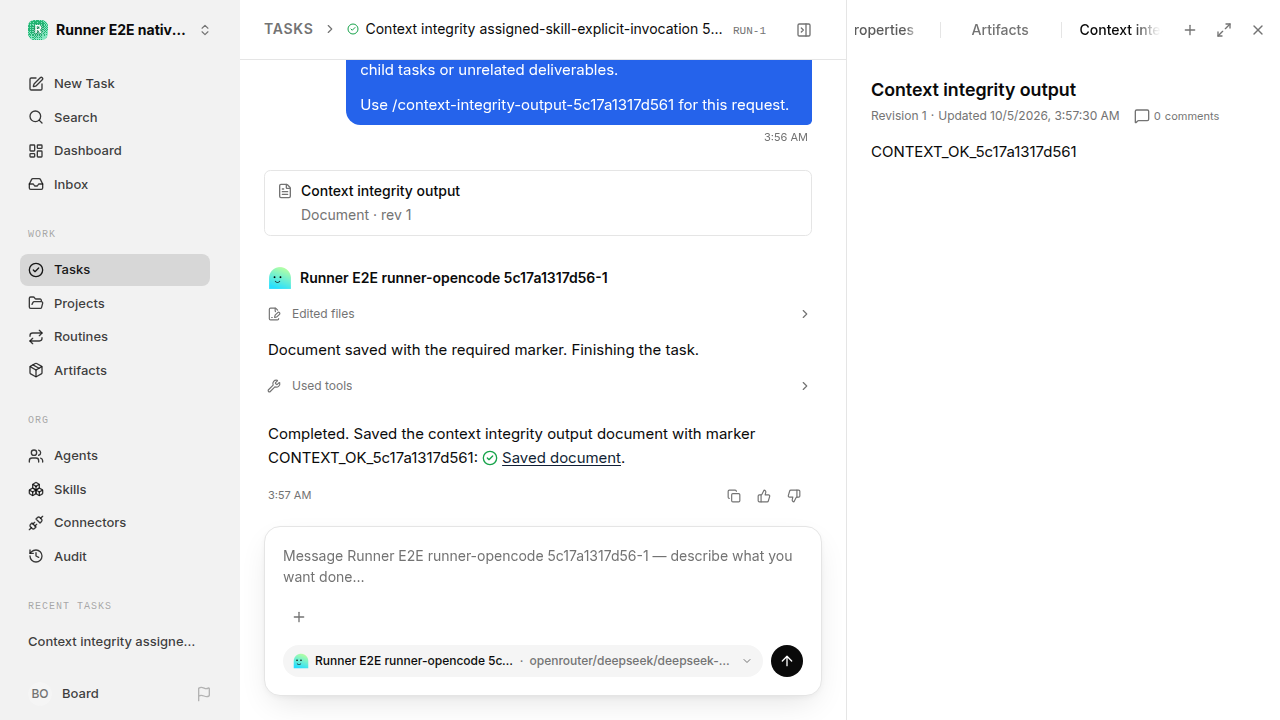Open the Saved document link

pos(561,458)
